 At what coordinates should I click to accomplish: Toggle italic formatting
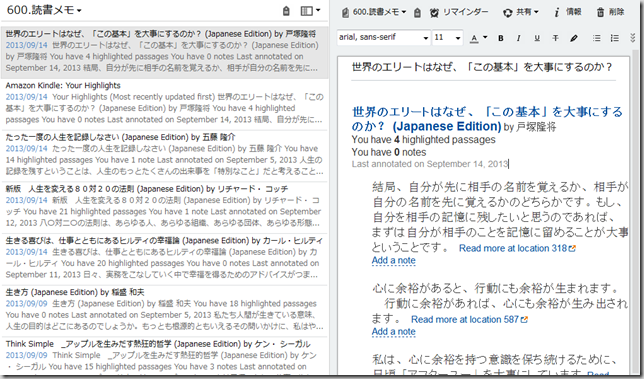tap(518, 38)
